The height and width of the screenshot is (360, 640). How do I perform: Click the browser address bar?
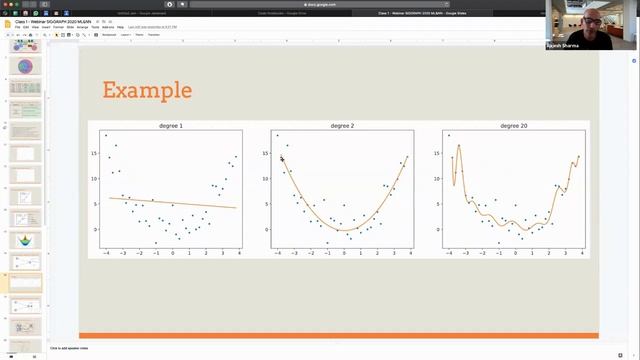click(x=320, y=4)
